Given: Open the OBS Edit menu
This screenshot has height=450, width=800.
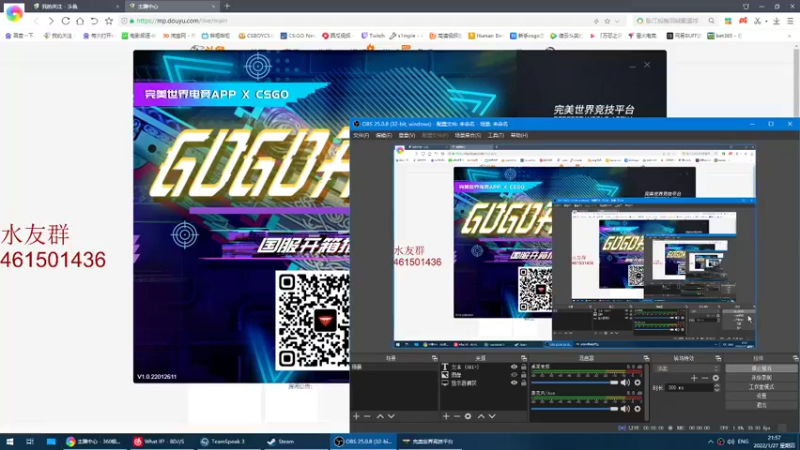Looking at the screenshot, I should pos(384,135).
